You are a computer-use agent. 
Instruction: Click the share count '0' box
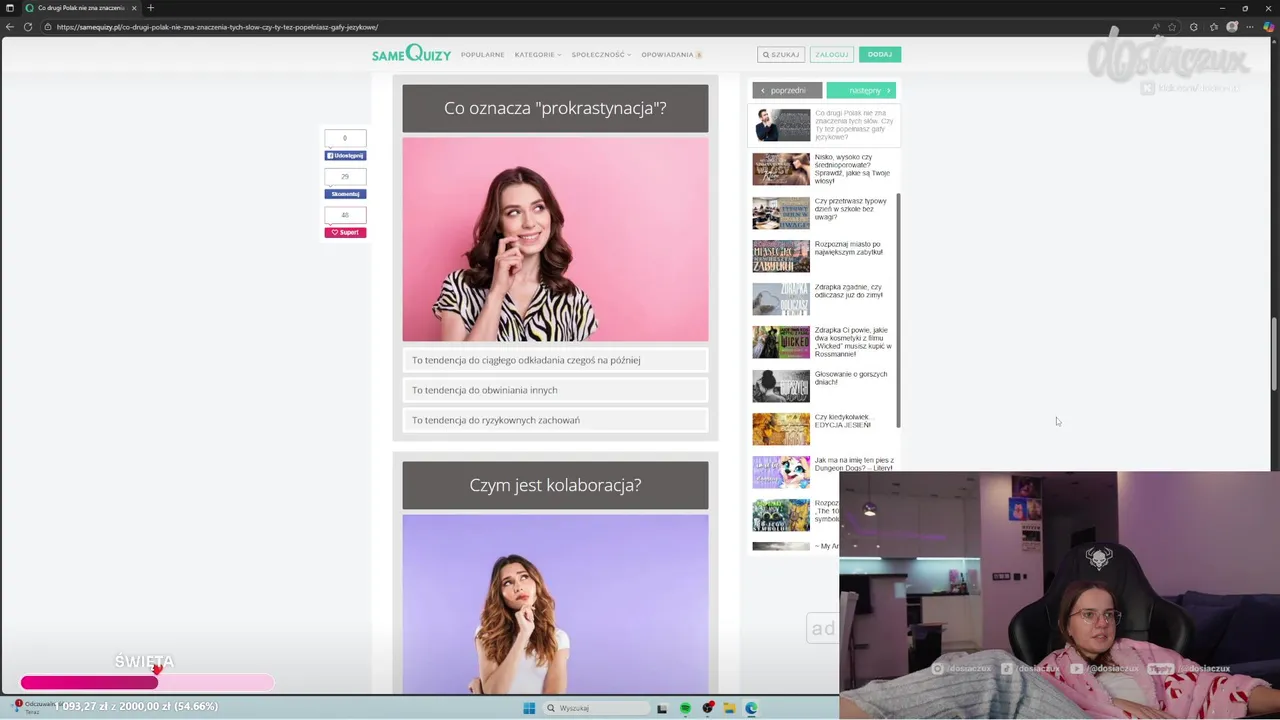[345, 138]
